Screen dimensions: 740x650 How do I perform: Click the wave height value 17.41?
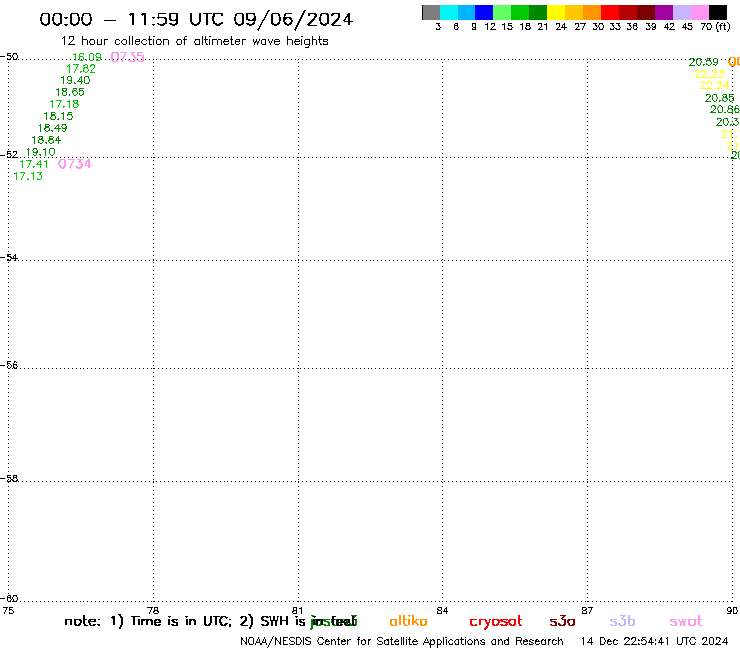point(34,164)
